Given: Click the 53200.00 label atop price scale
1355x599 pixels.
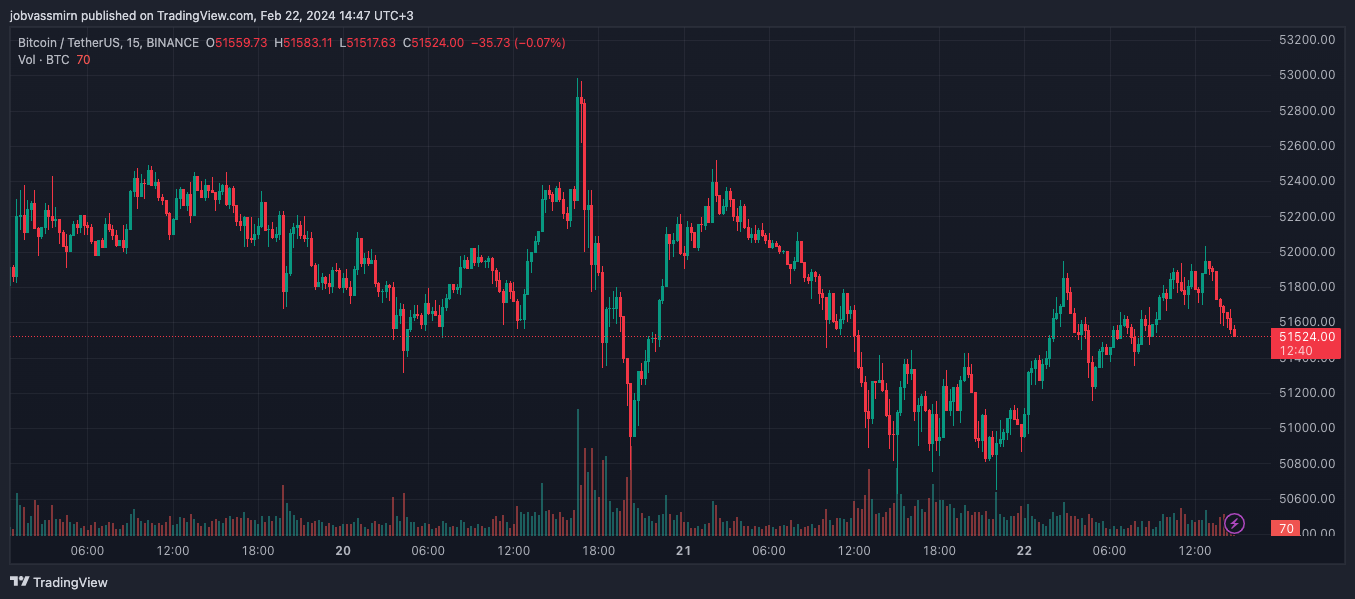Looking at the screenshot, I should click(1307, 40).
